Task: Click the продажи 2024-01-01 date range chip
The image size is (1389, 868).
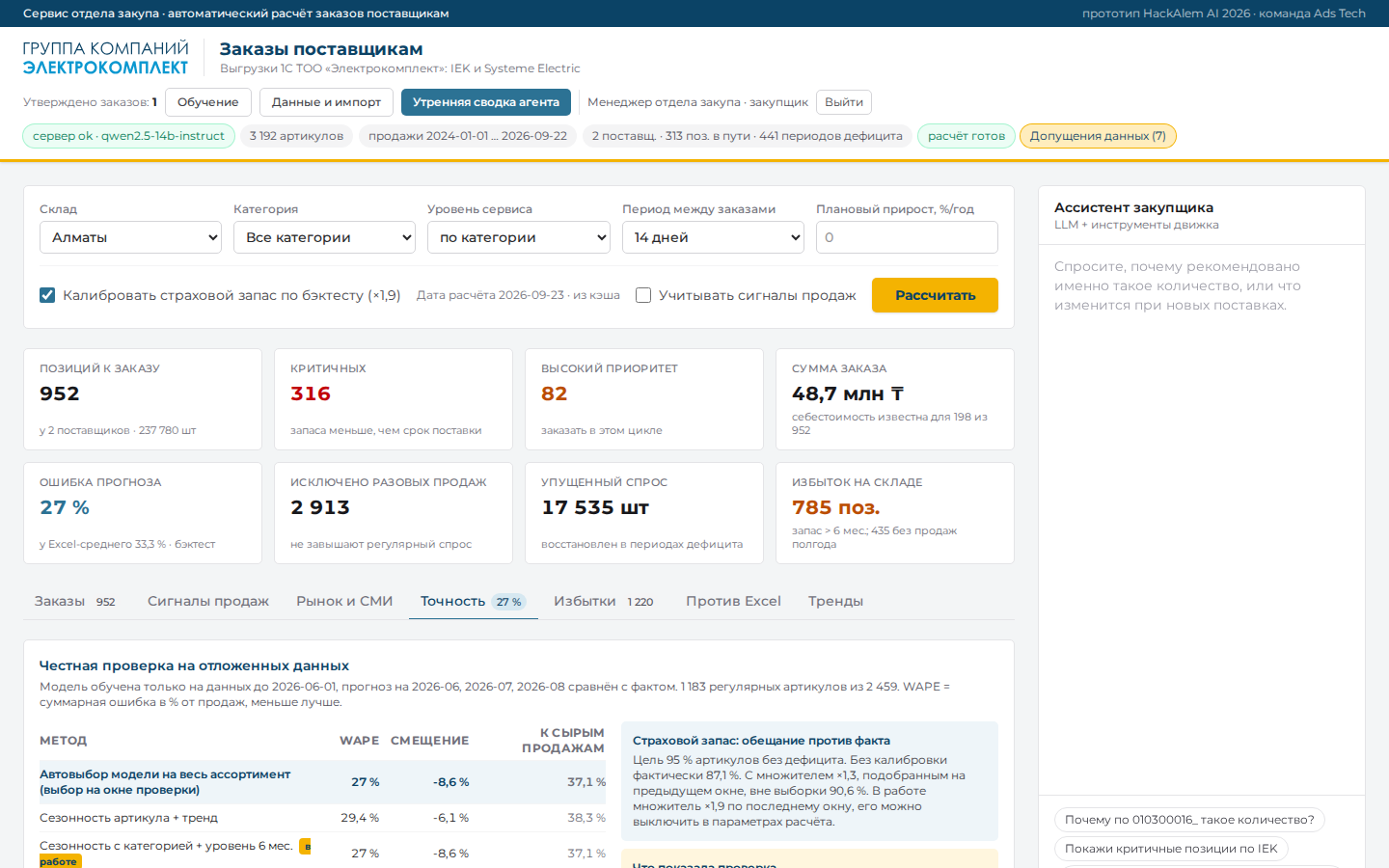Action: point(468,136)
